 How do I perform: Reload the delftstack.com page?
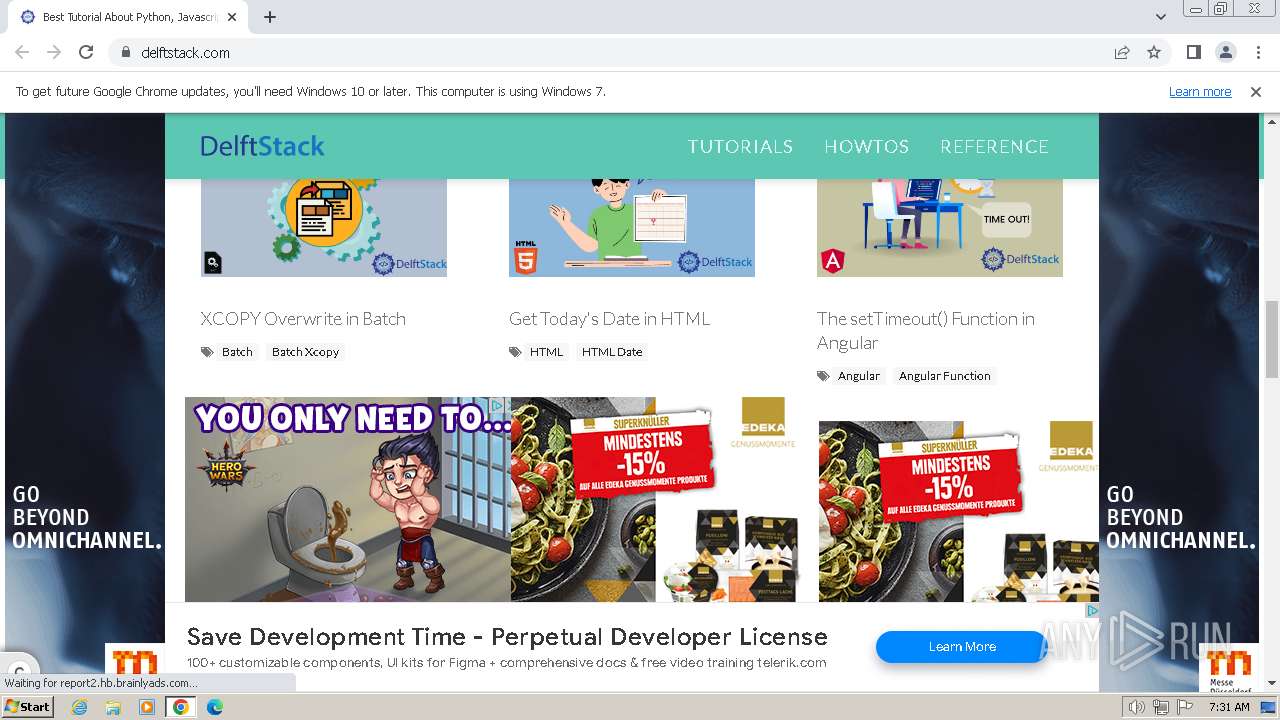click(x=86, y=52)
